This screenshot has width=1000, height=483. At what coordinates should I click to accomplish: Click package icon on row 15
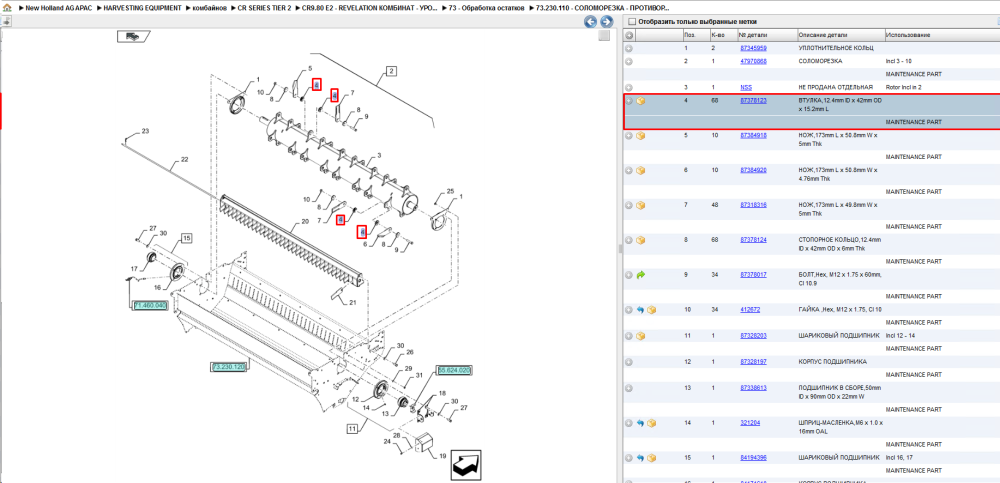(651, 458)
